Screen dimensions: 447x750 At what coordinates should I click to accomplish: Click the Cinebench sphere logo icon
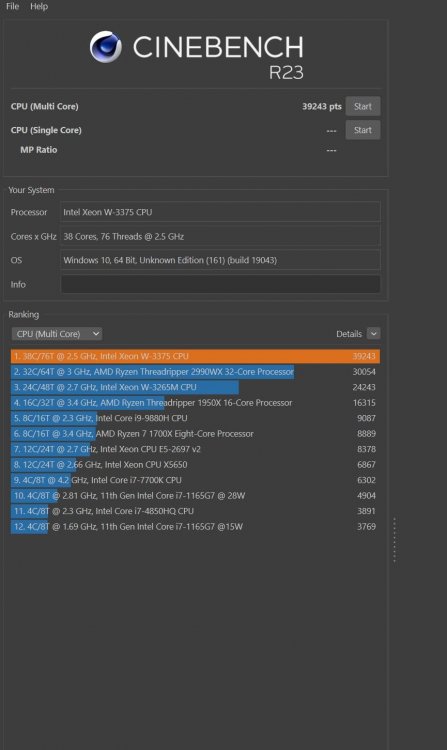[106, 47]
